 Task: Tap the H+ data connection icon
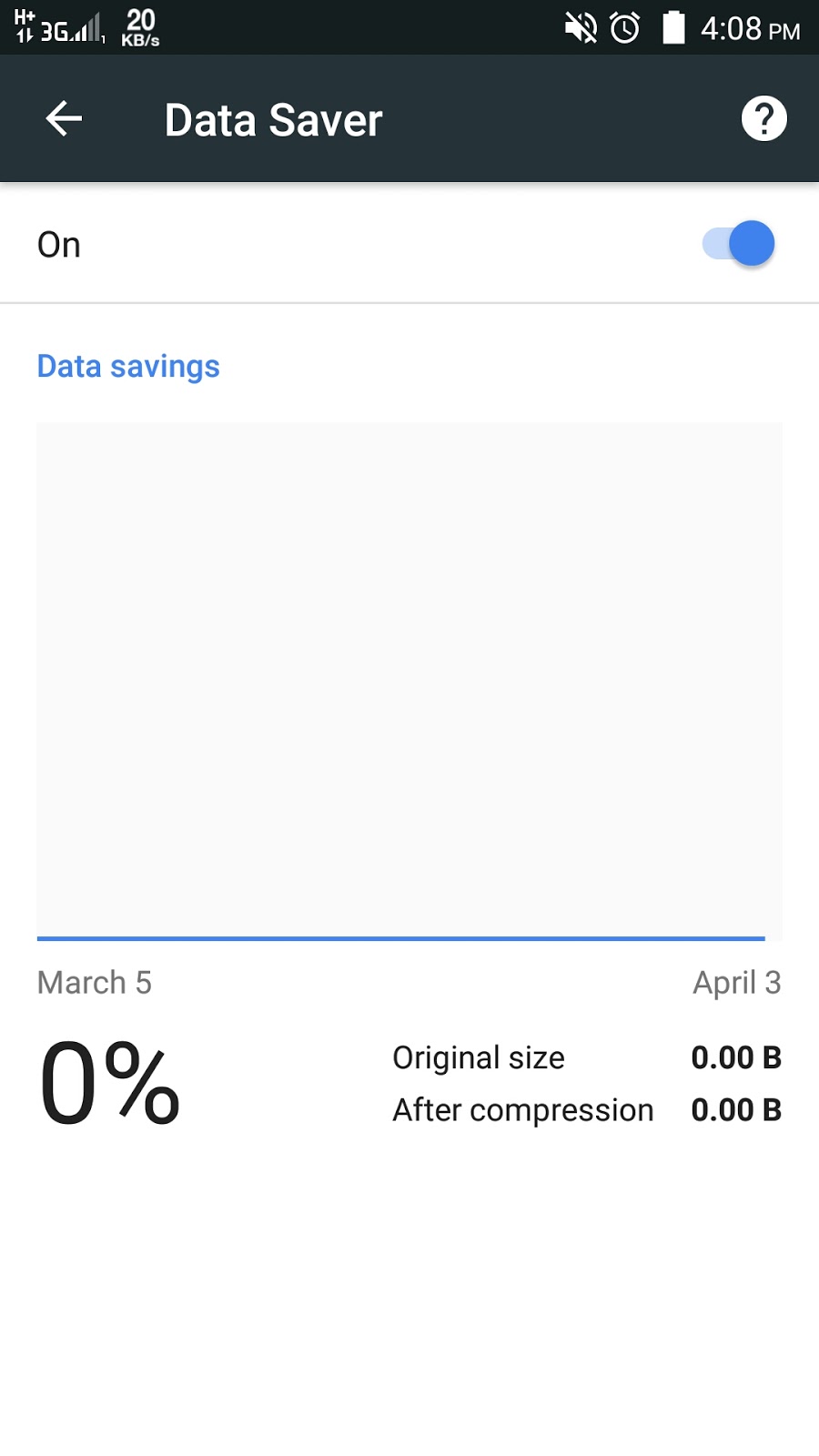[25, 26]
